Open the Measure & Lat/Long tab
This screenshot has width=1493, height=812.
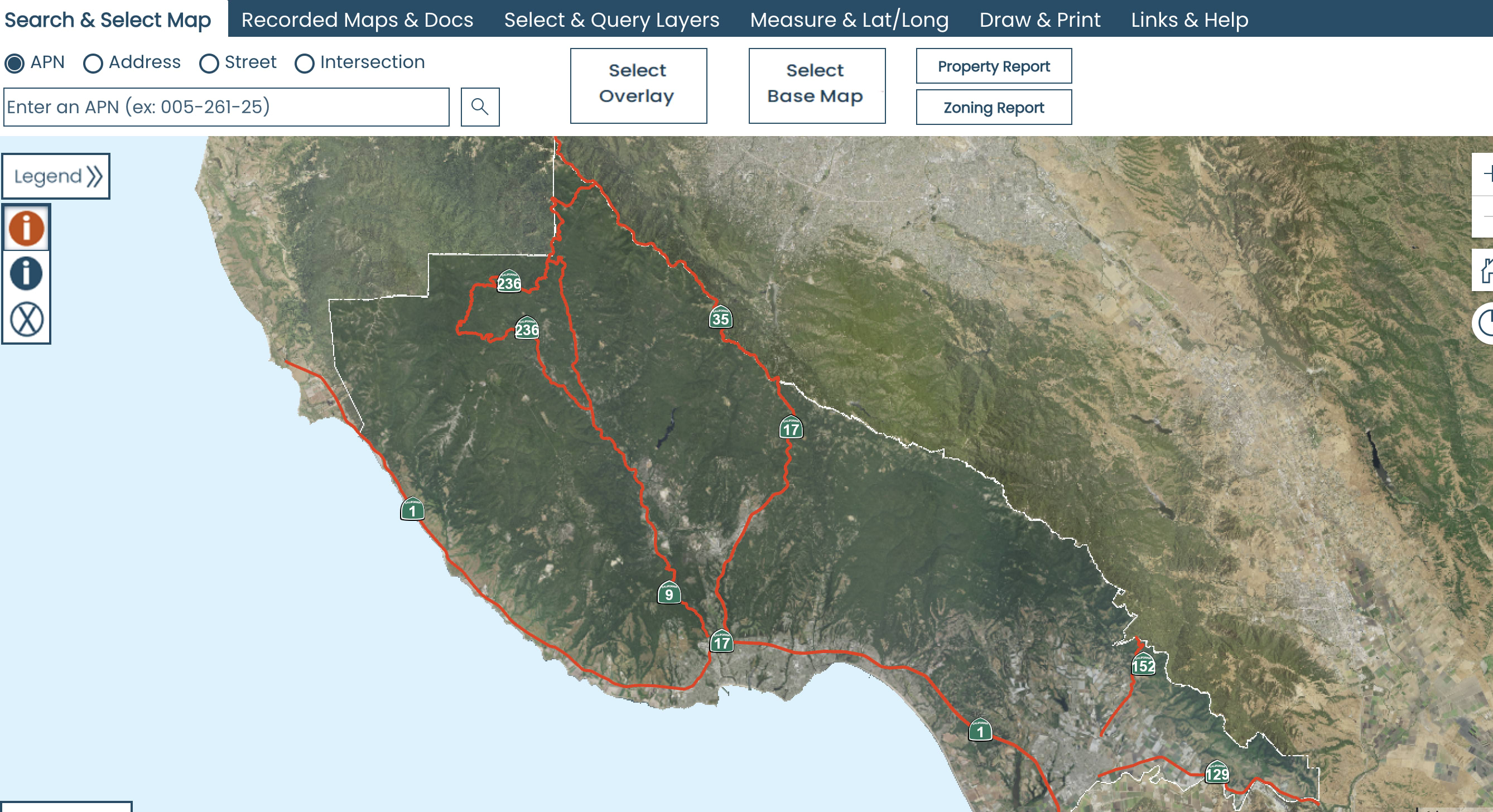849,20
